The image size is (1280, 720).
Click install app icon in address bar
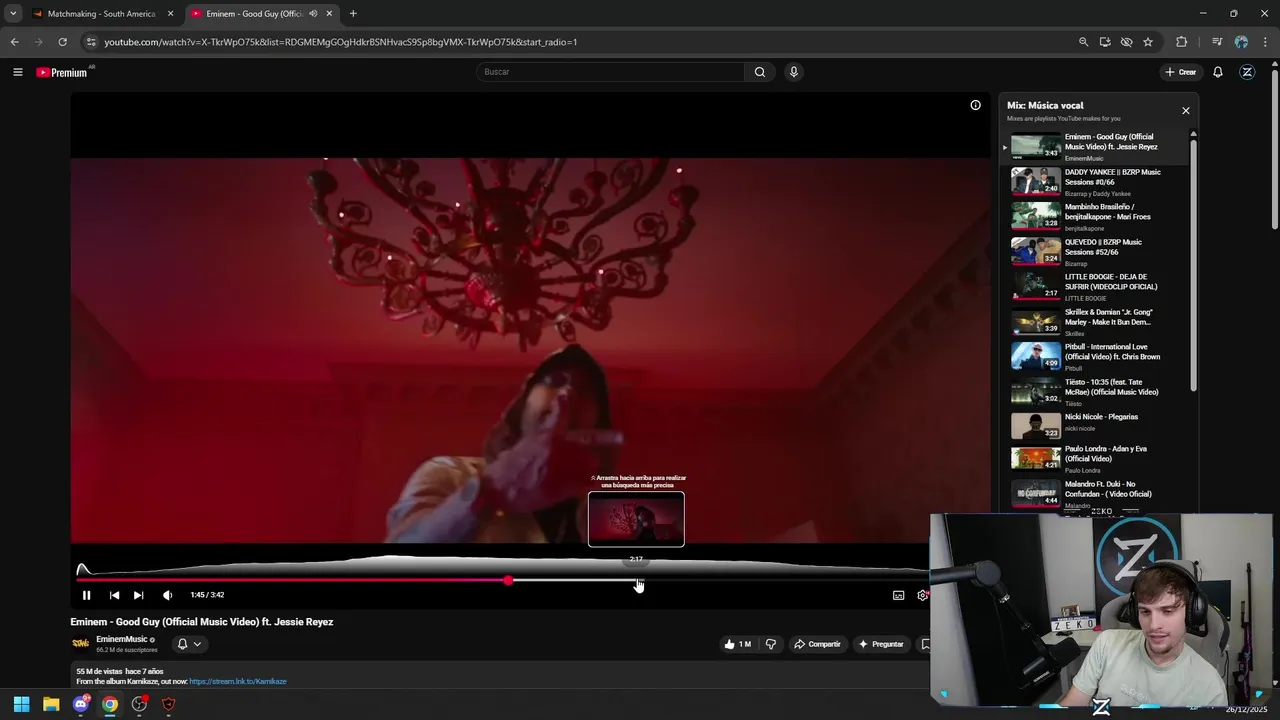[1105, 42]
